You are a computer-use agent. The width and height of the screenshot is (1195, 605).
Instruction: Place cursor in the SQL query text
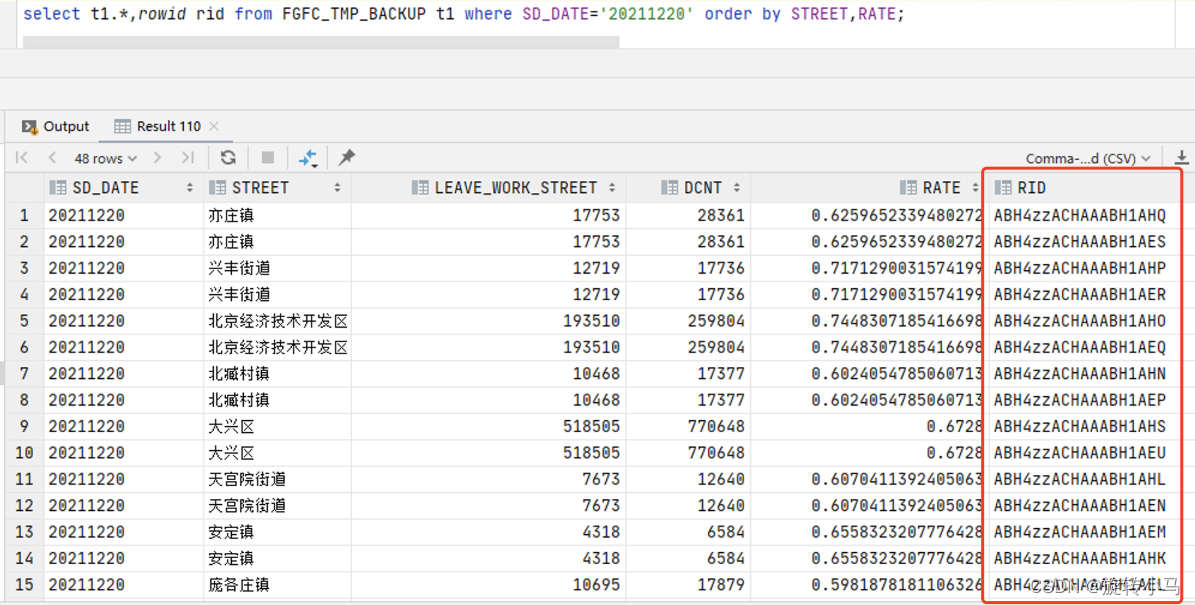(463, 14)
